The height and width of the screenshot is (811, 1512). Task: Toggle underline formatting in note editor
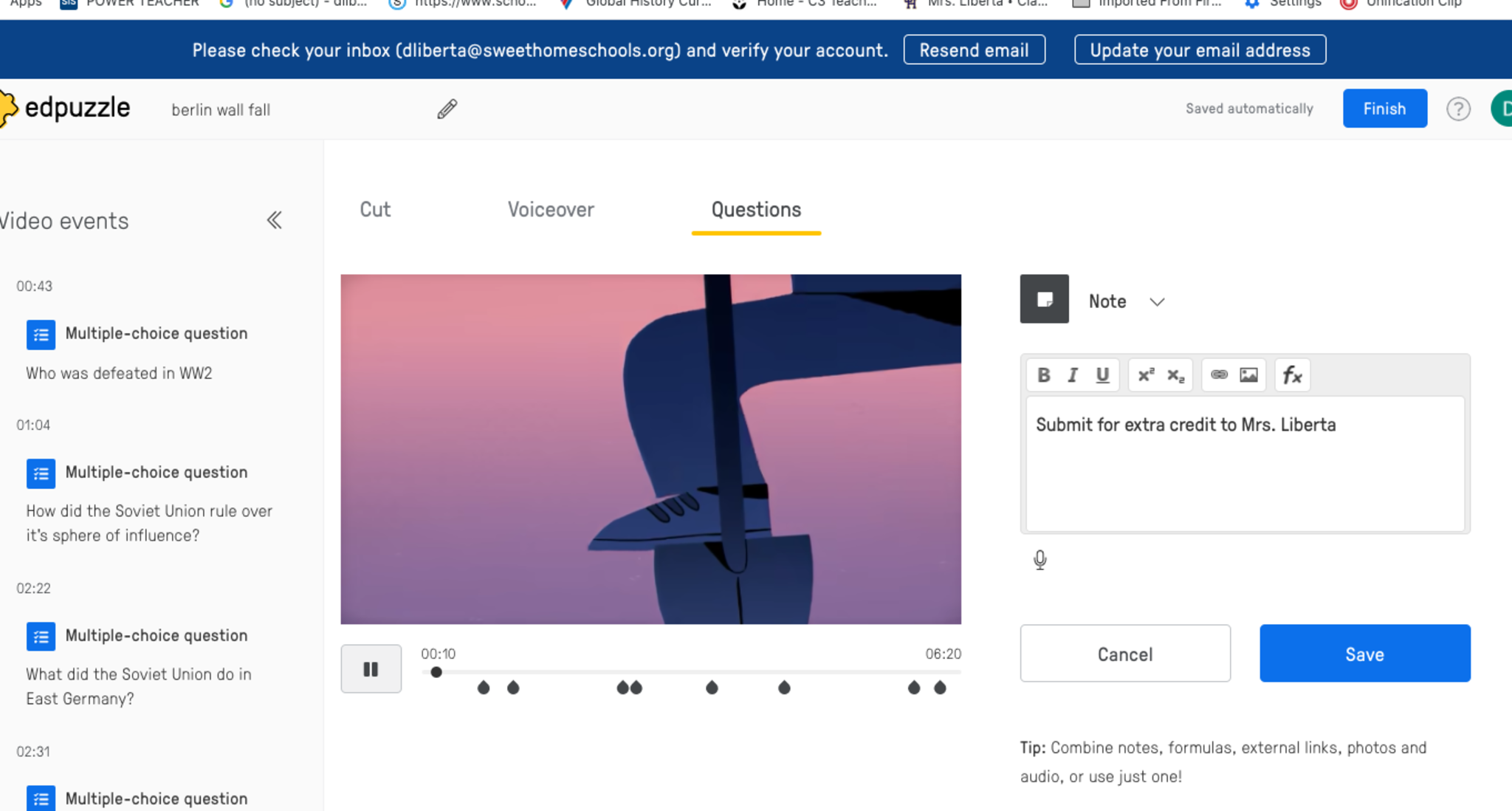click(x=1102, y=375)
